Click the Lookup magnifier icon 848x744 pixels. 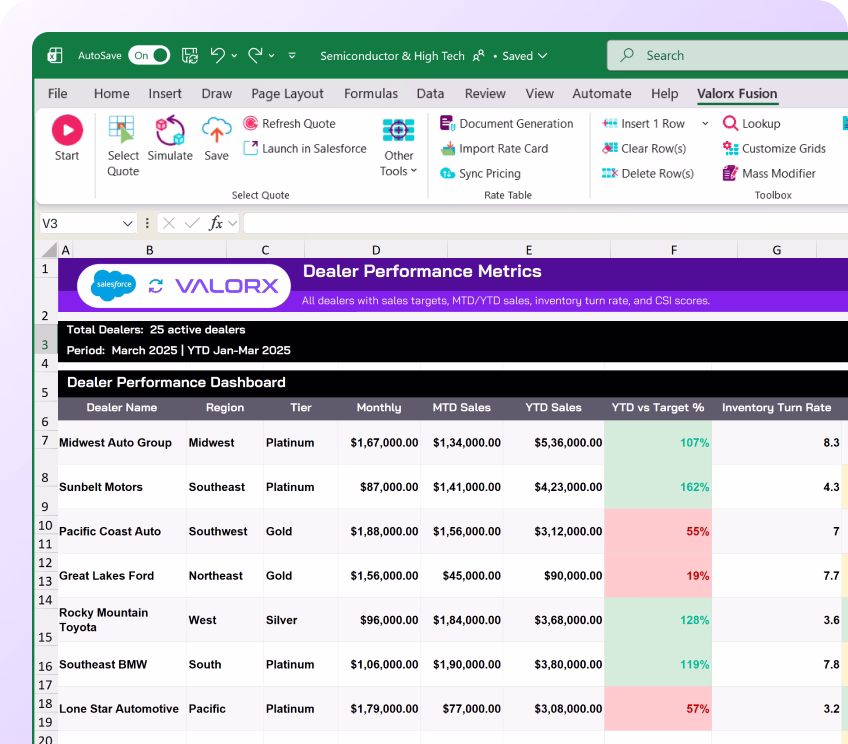coord(730,123)
